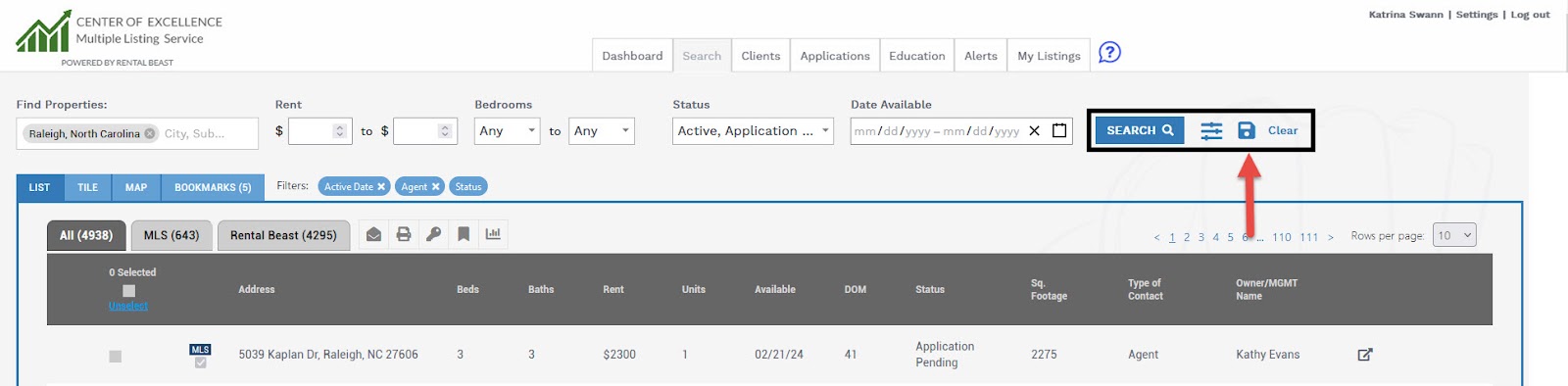
Task: Open maximum Bedrooms dropdown
Action: tap(602, 130)
